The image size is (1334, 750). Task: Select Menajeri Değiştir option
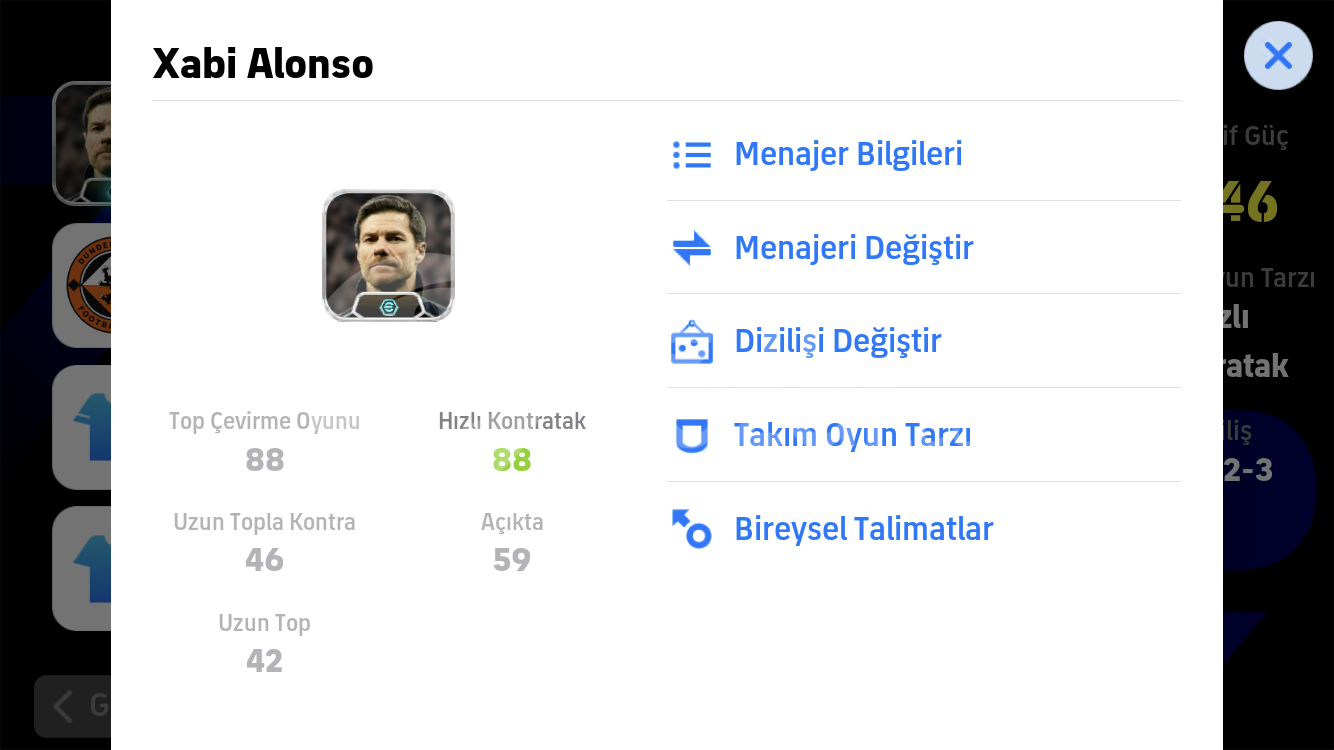click(924, 248)
